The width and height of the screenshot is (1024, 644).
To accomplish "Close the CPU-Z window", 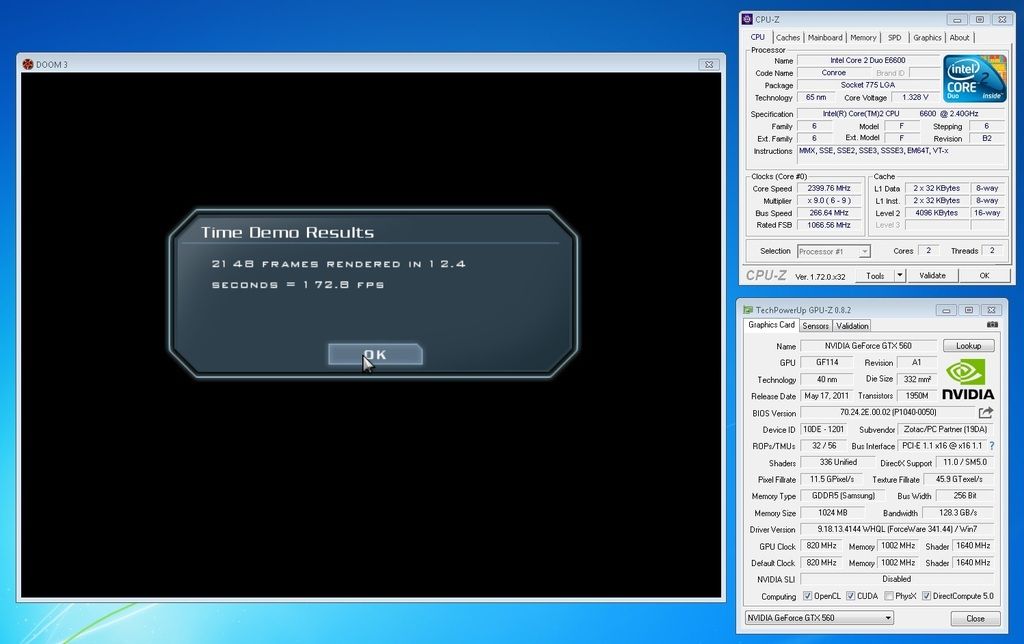I will pyautogui.click(x=1002, y=20).
